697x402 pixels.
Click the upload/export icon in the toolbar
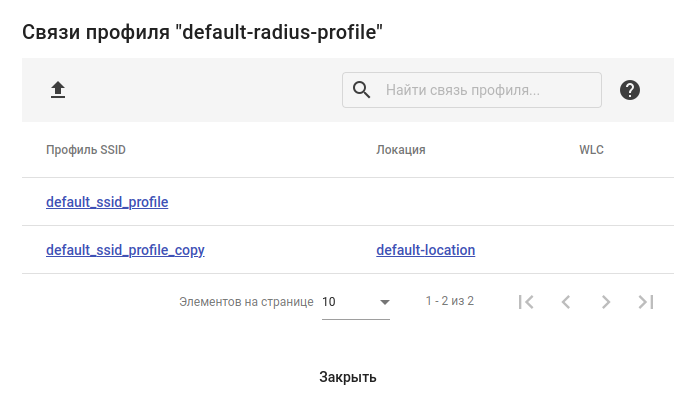58,90
